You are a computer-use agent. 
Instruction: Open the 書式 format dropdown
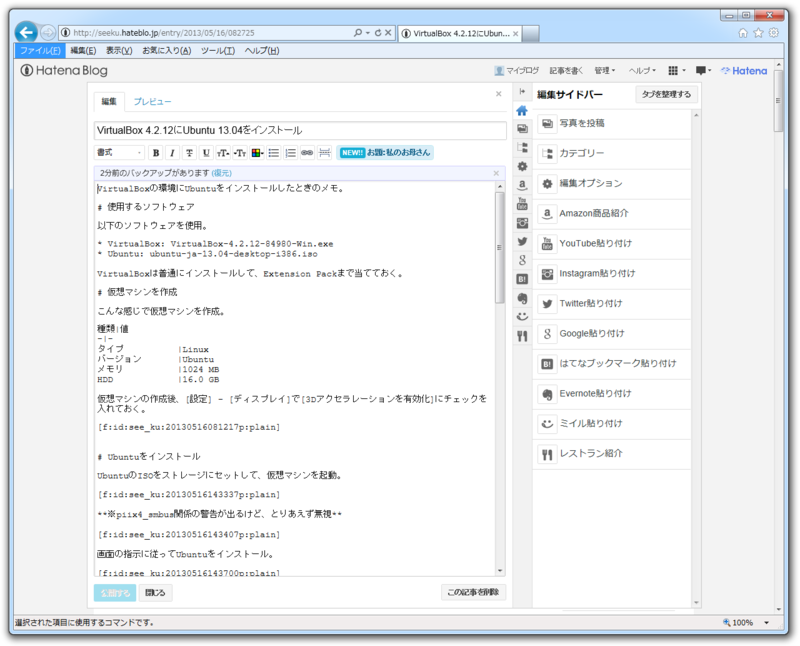[119, 153]
